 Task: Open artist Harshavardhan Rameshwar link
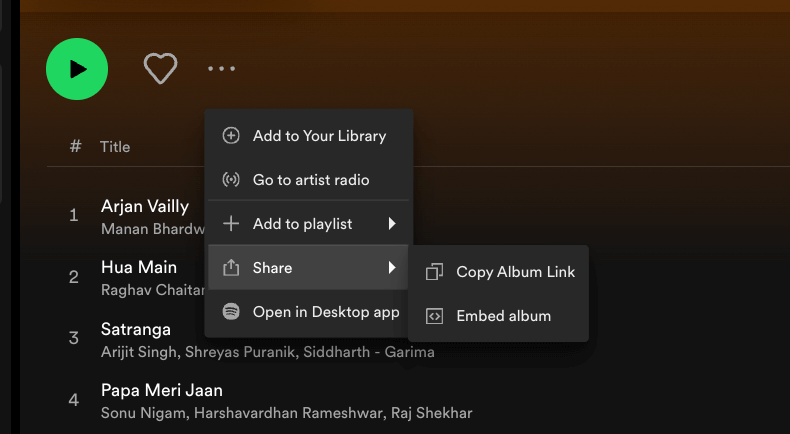click(x=288, y=413)
